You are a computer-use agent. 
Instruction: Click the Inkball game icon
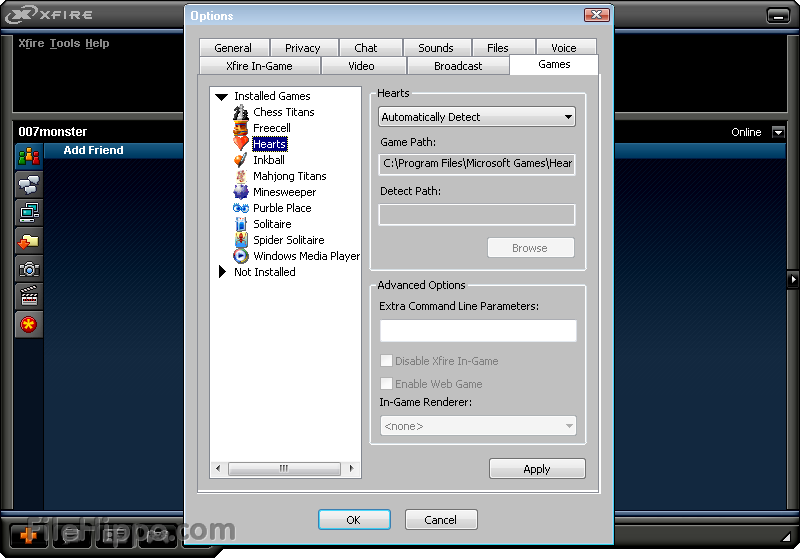(x=241, y=160)
